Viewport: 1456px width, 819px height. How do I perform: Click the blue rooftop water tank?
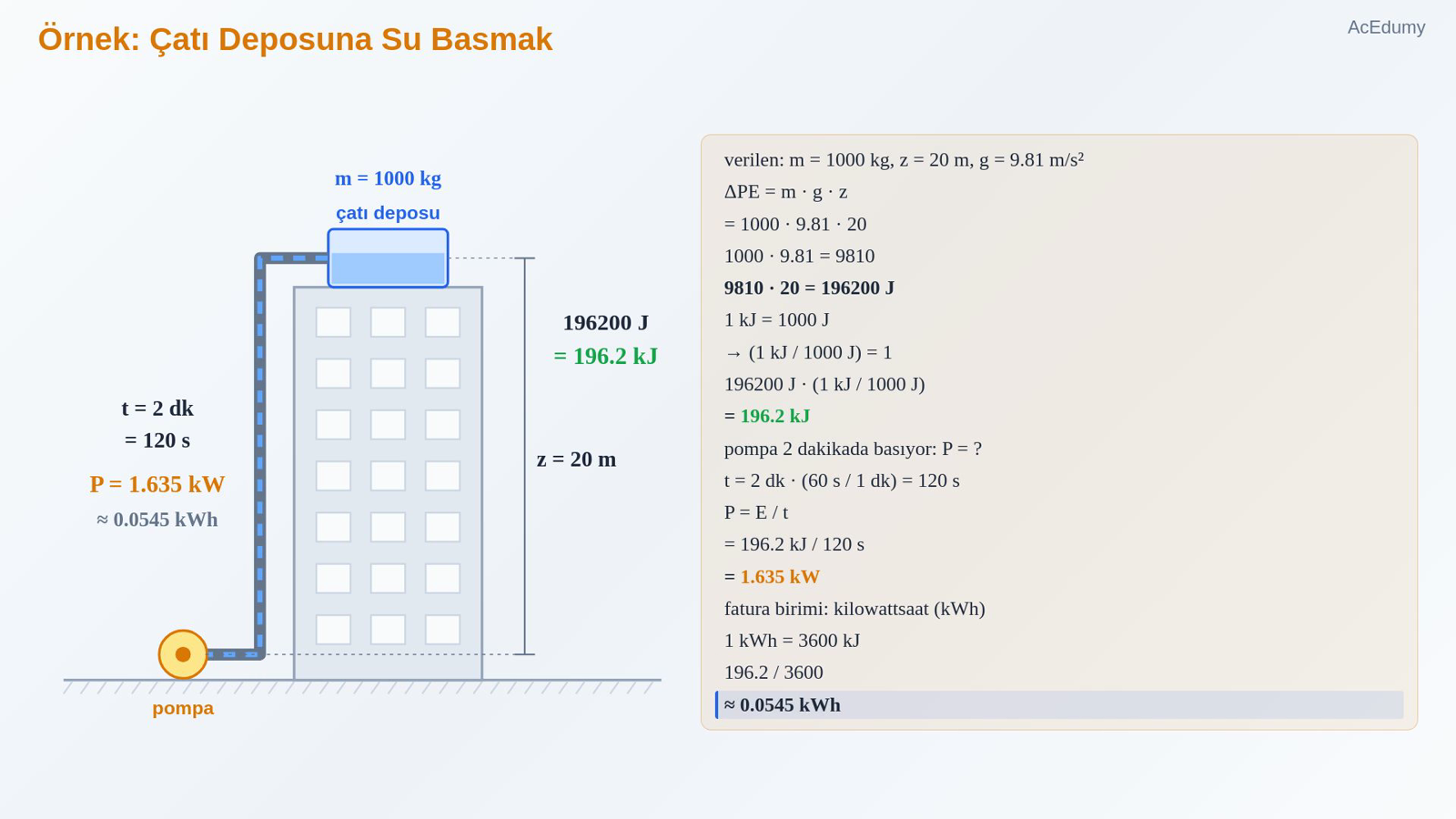pos(389,258)
